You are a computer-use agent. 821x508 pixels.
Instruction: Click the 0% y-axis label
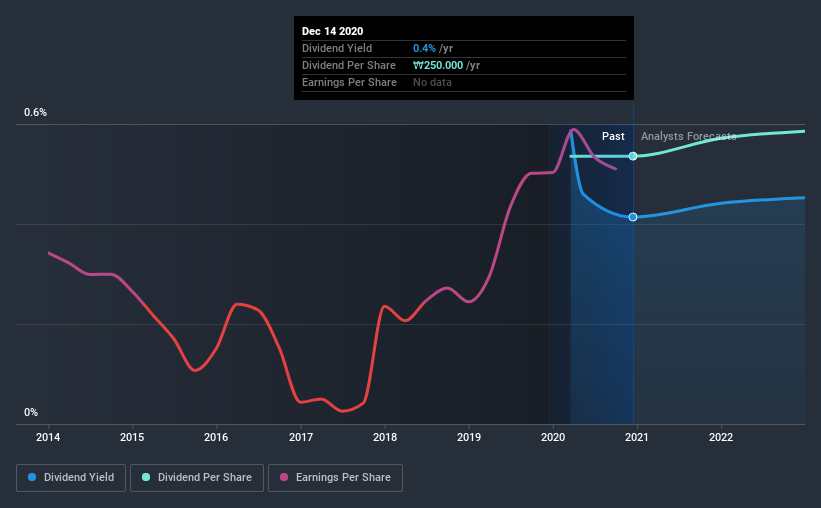click(x=31, y=413)
